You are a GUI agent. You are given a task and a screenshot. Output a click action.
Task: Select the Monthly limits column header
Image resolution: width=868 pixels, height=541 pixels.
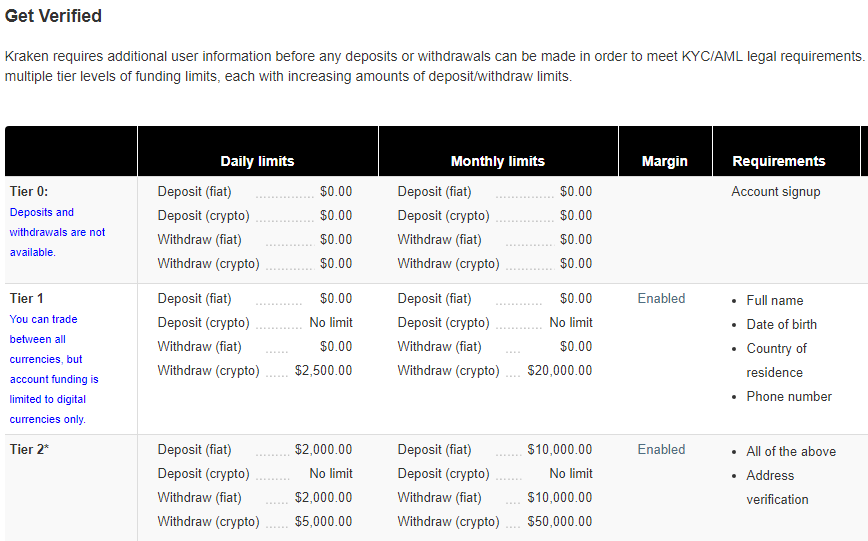pos(498,161)
